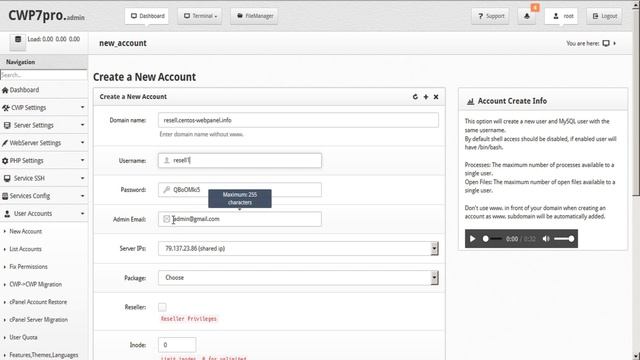Play the Account Create Info audio
The image size is (640, 360).
pyautogui.click(x=472, y=239)
